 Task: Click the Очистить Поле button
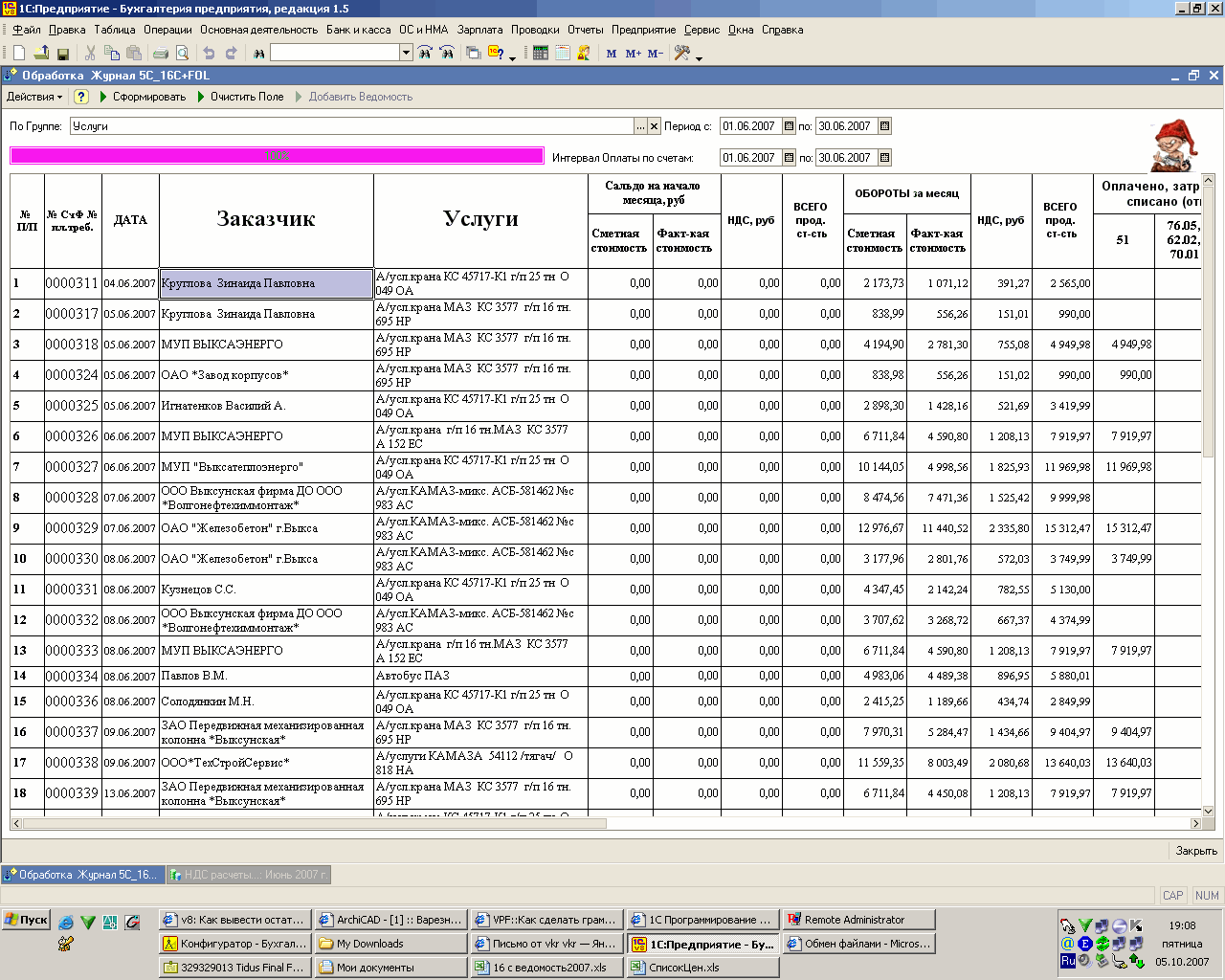tap(240, 97)
